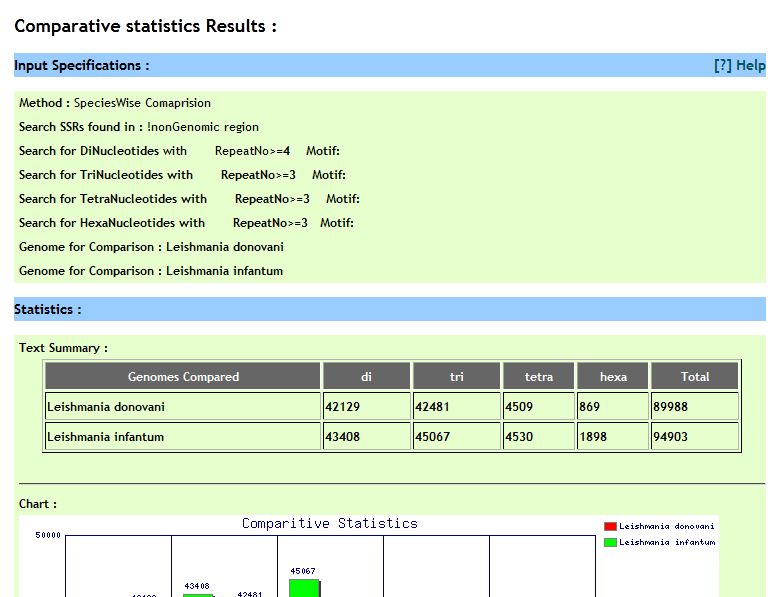777x597 pixels.
Task: Click the green chart bar labeled 45067
Action: click(x=303, y=588)
